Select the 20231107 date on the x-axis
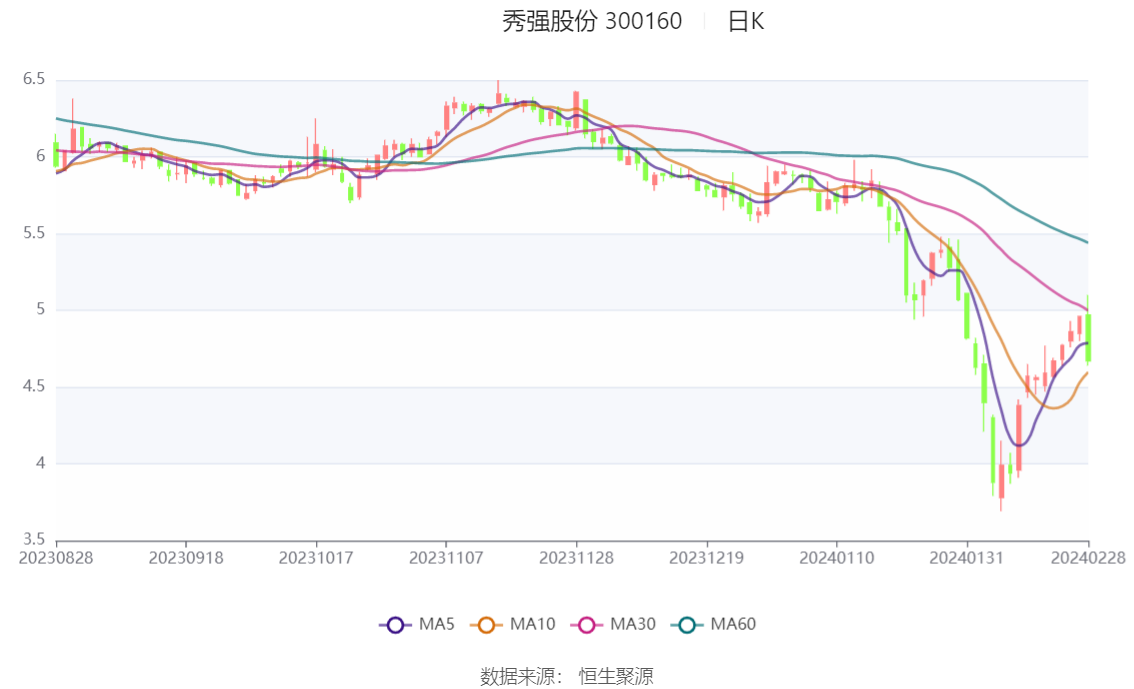 point(446,557)
